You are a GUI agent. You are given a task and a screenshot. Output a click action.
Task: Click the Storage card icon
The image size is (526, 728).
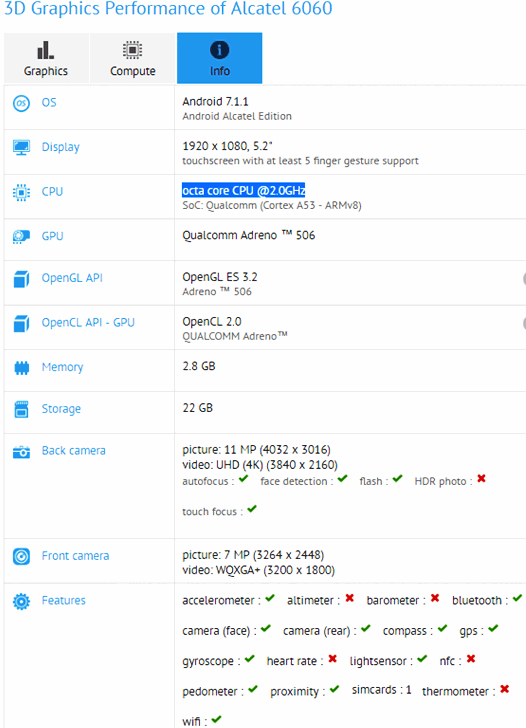pos(21,410)
